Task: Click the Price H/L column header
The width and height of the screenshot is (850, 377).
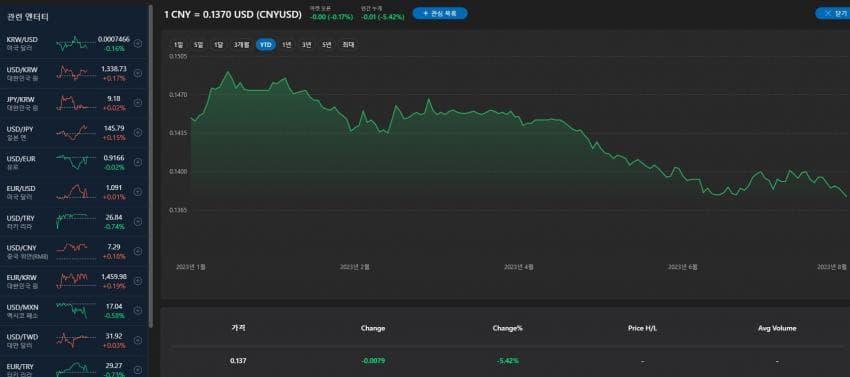Action: click(x=642, y=328)
